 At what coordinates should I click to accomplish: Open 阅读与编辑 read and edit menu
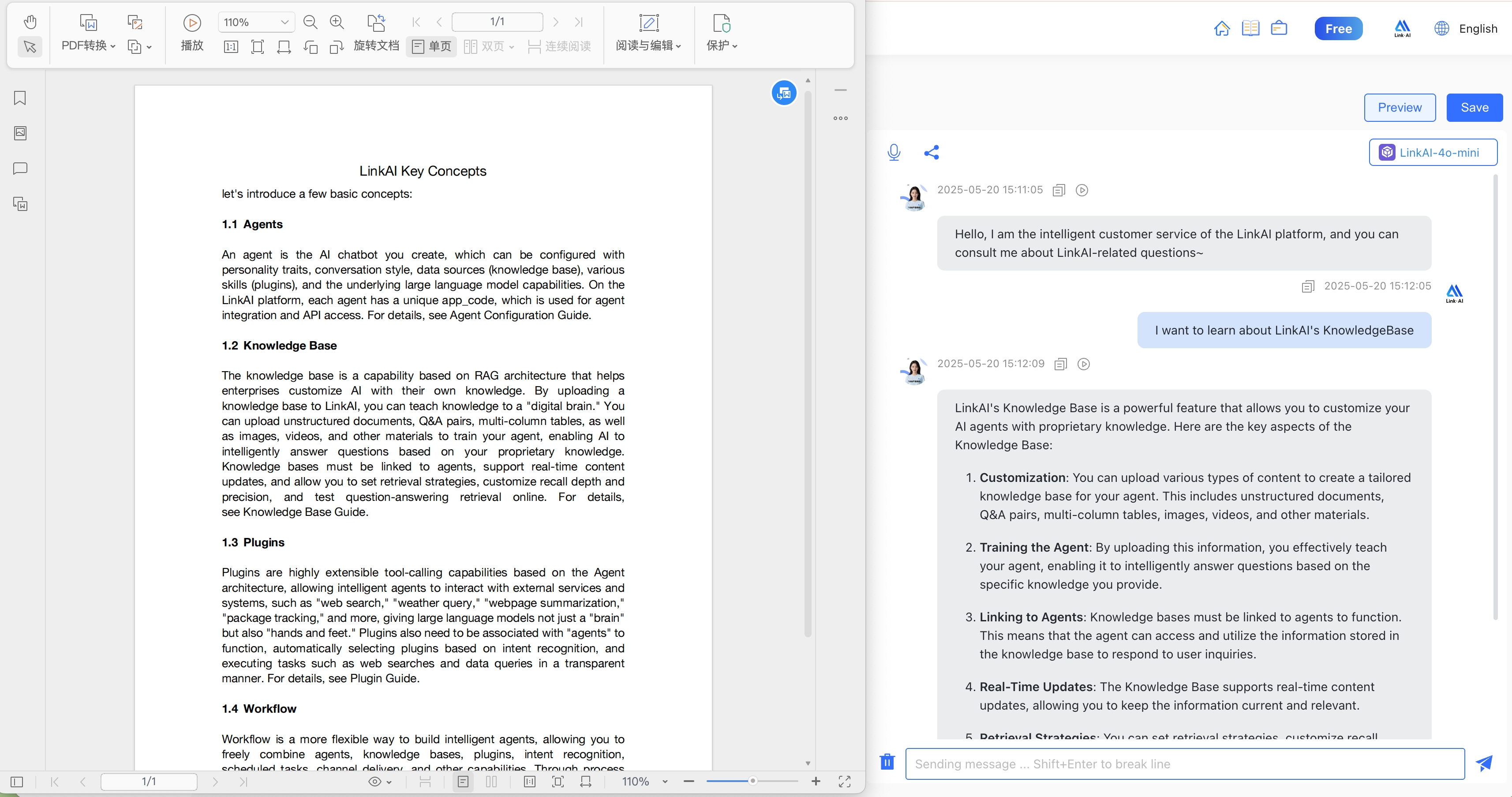648,33
